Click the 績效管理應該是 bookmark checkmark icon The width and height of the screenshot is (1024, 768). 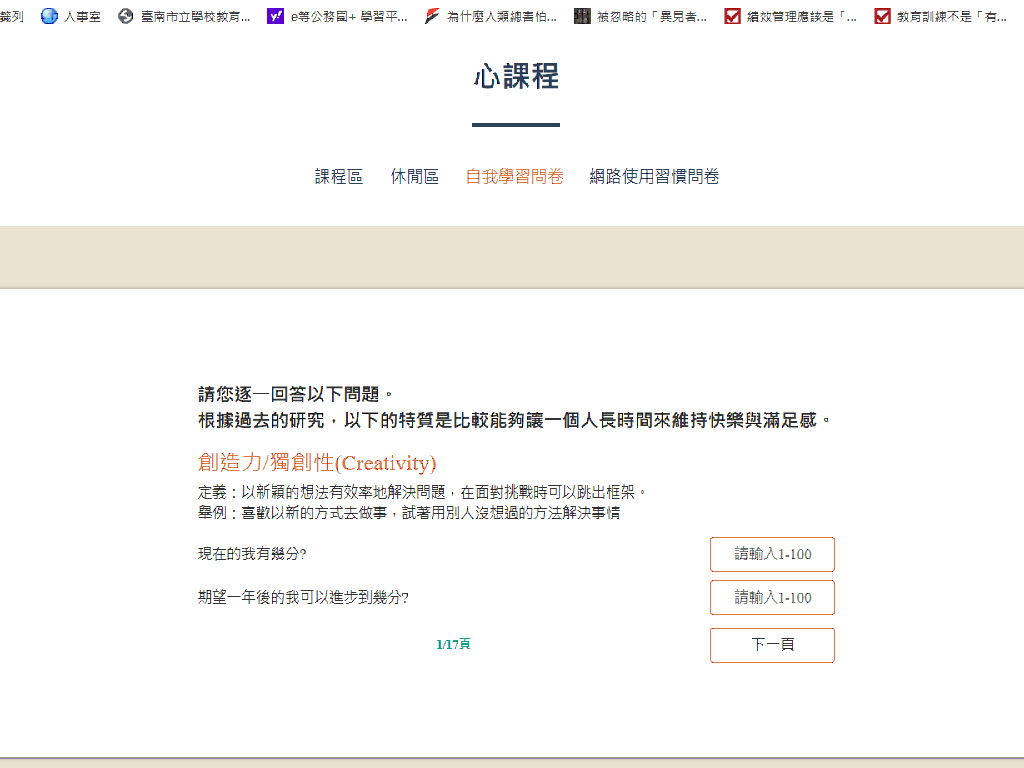click(732, 16)
